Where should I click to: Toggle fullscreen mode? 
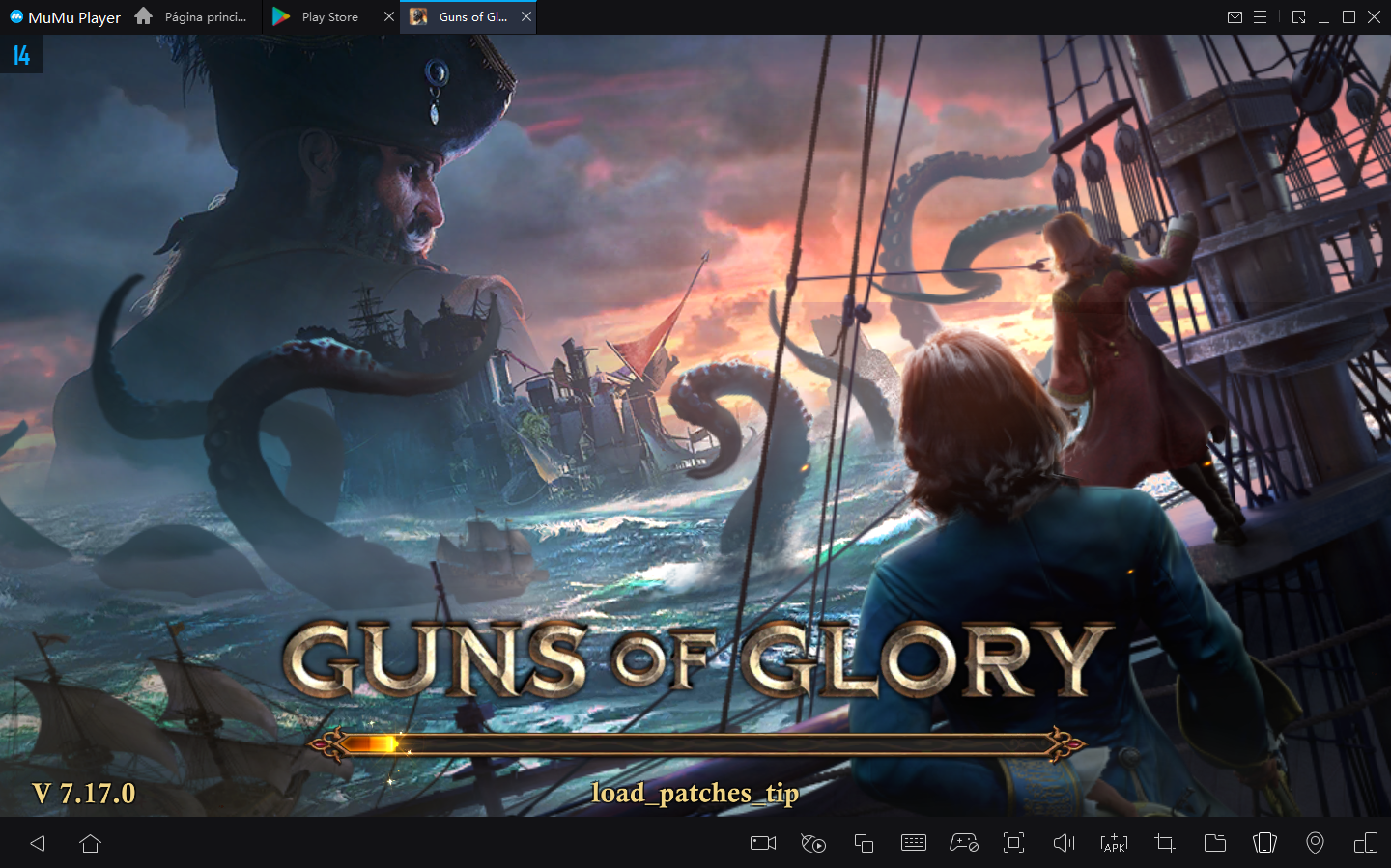(1013, 843)
